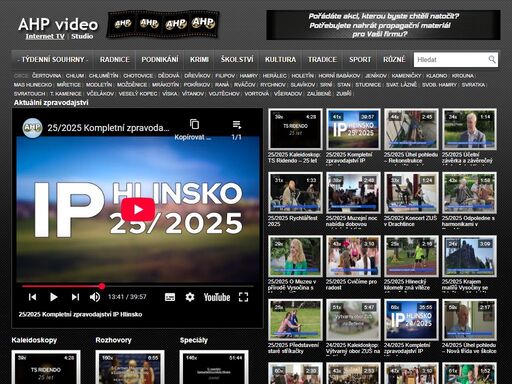Filter by municipality Čertovina

click(46, 76)
